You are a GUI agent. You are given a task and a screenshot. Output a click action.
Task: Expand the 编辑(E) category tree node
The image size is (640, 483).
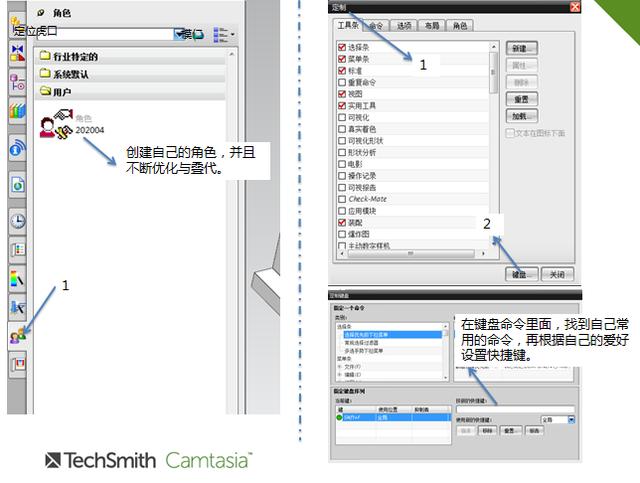pos(339,374)
